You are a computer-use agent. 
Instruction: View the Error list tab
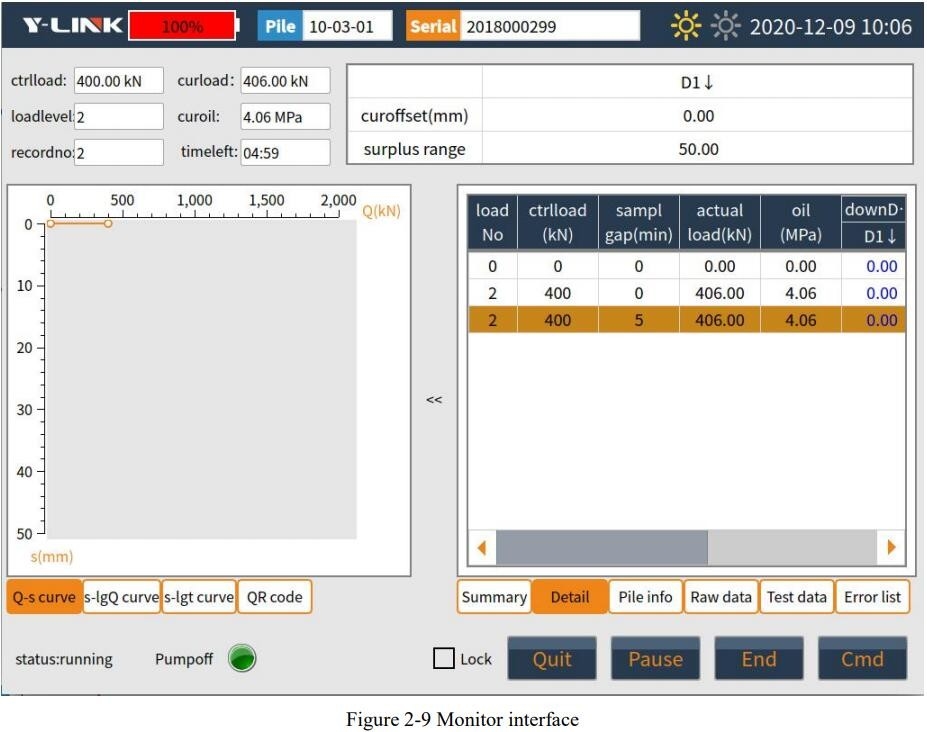[x=872, y=597]
